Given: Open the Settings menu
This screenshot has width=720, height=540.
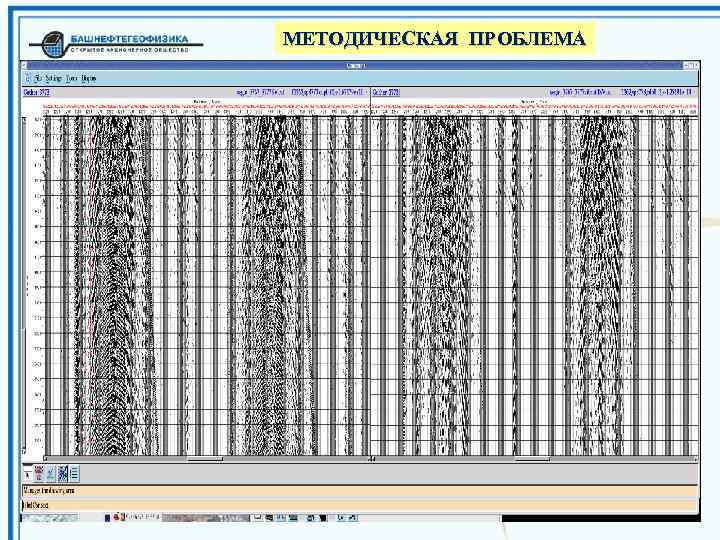Looking at the screenshot, I should [53, 79].
